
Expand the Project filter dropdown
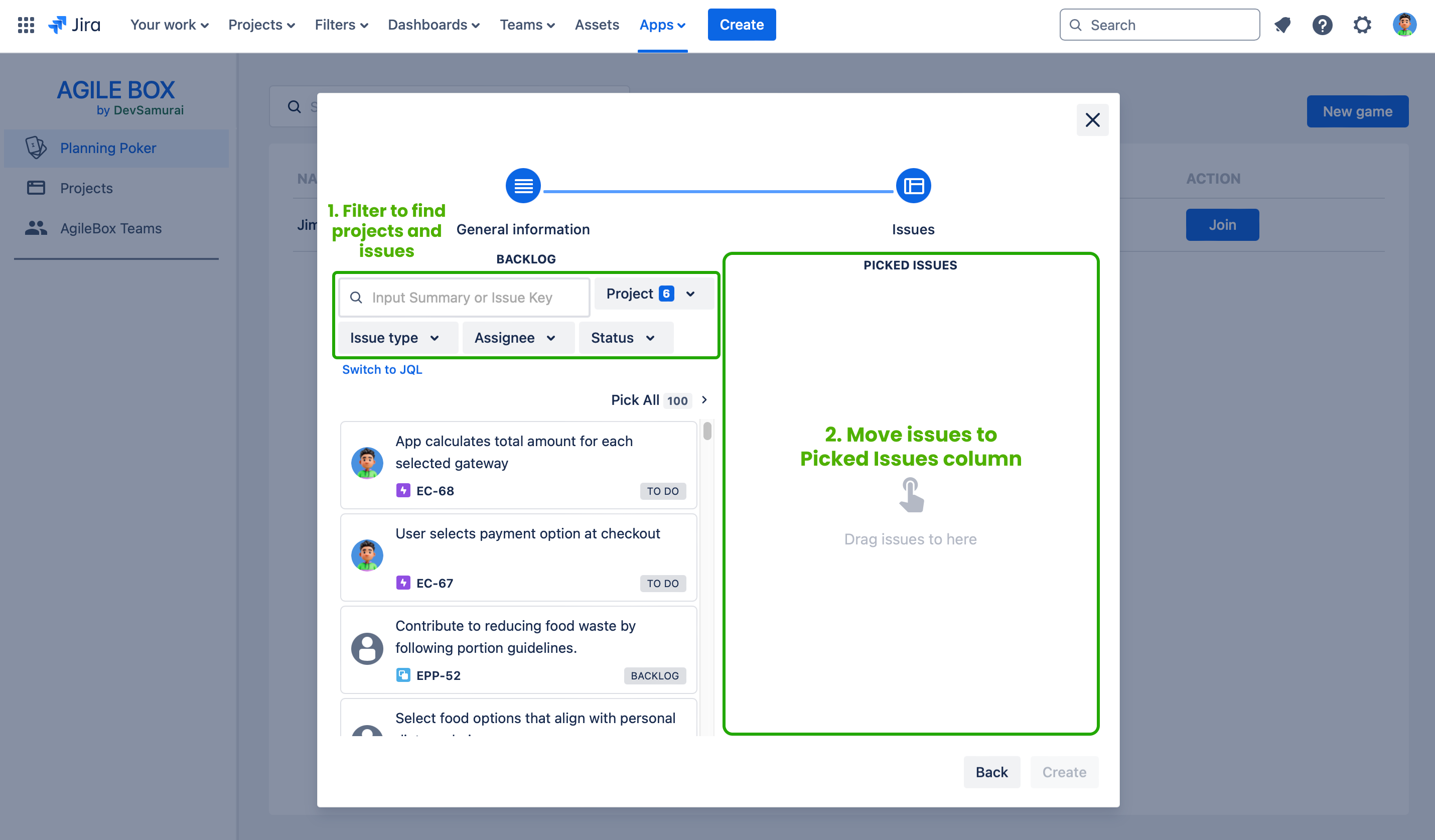pos(654,294)
